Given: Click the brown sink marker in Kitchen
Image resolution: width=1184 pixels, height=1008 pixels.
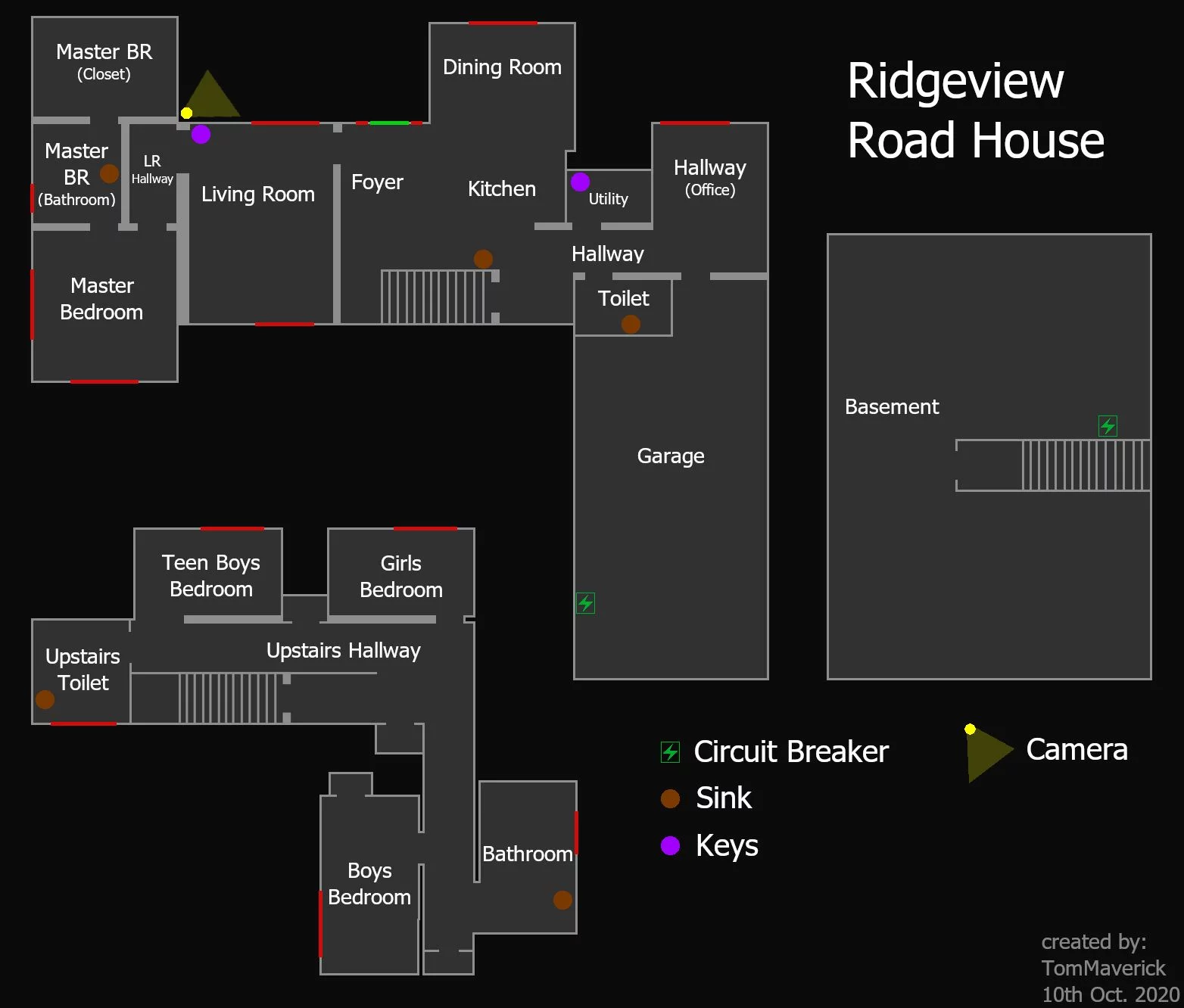Looking at the screenshot, I should (x=483, y=259).
